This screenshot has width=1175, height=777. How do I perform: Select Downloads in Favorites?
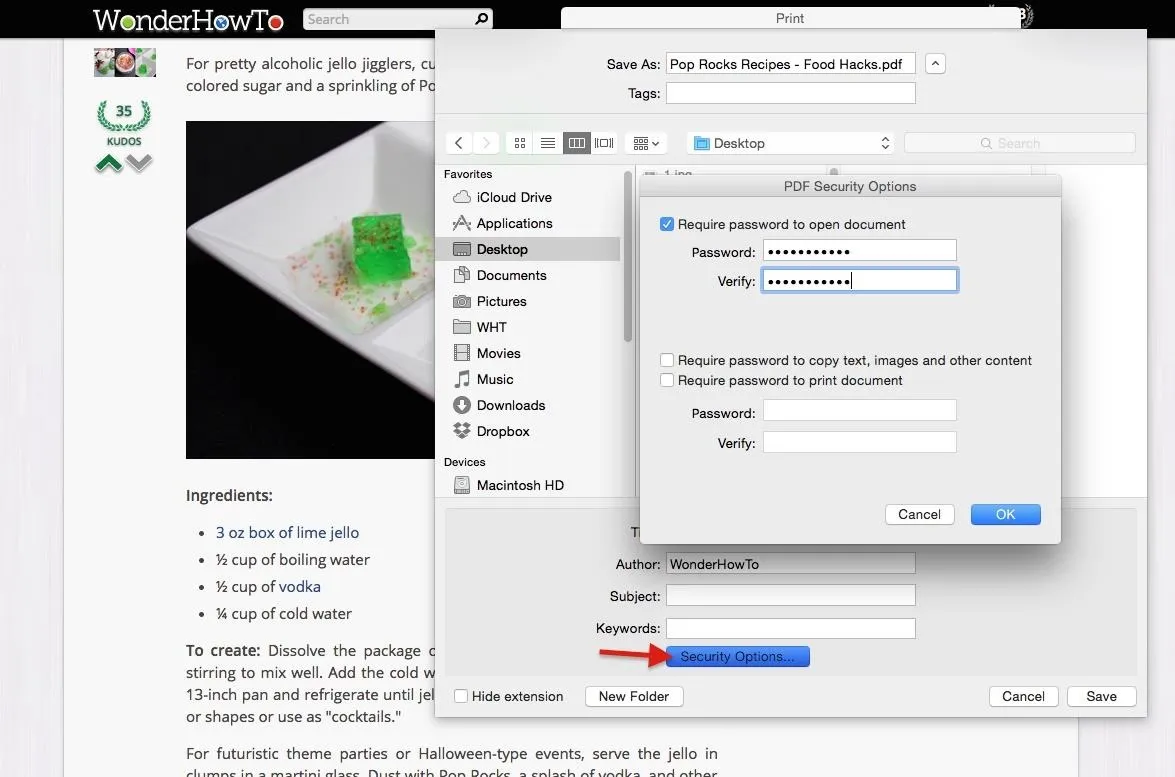click(510, 405)
